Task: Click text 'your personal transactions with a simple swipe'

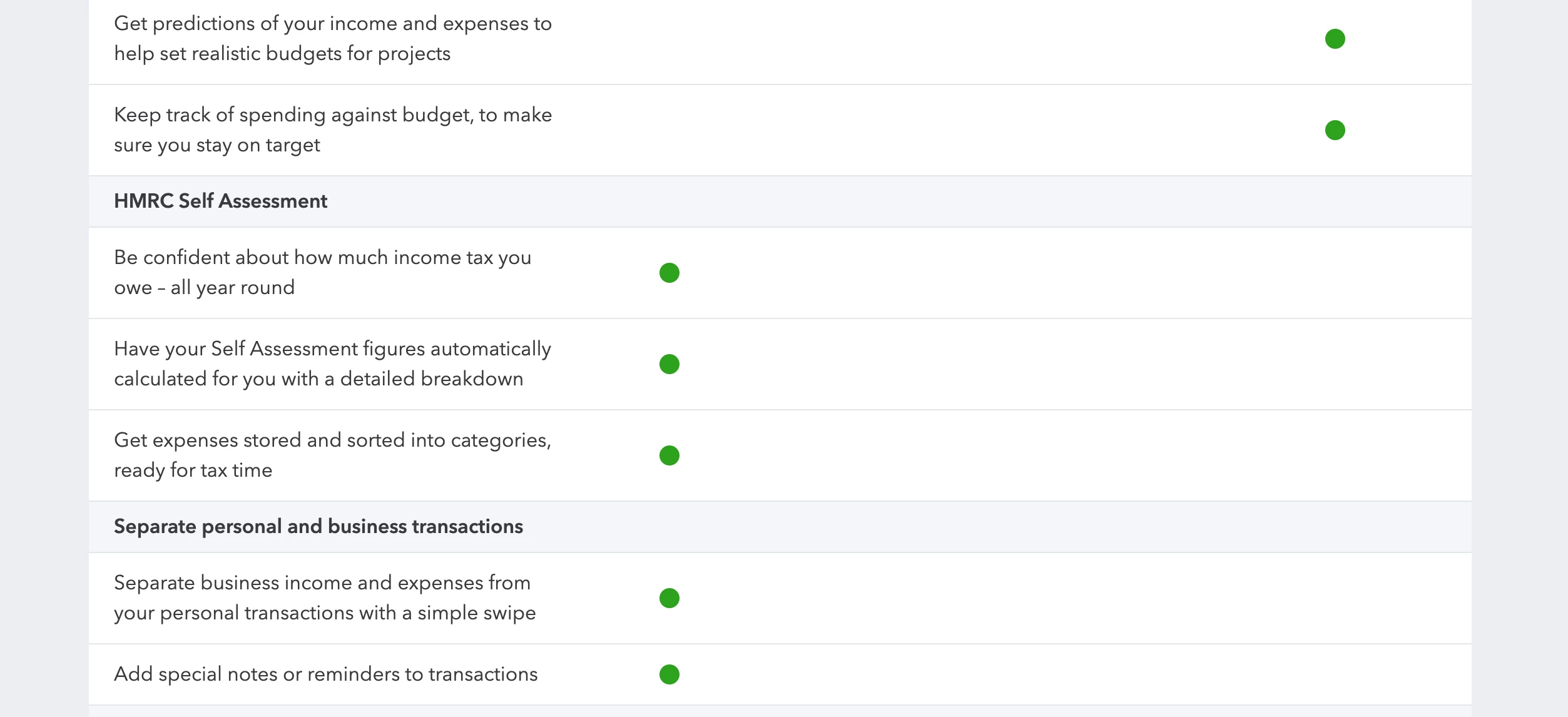Action: tap(325, 613)
